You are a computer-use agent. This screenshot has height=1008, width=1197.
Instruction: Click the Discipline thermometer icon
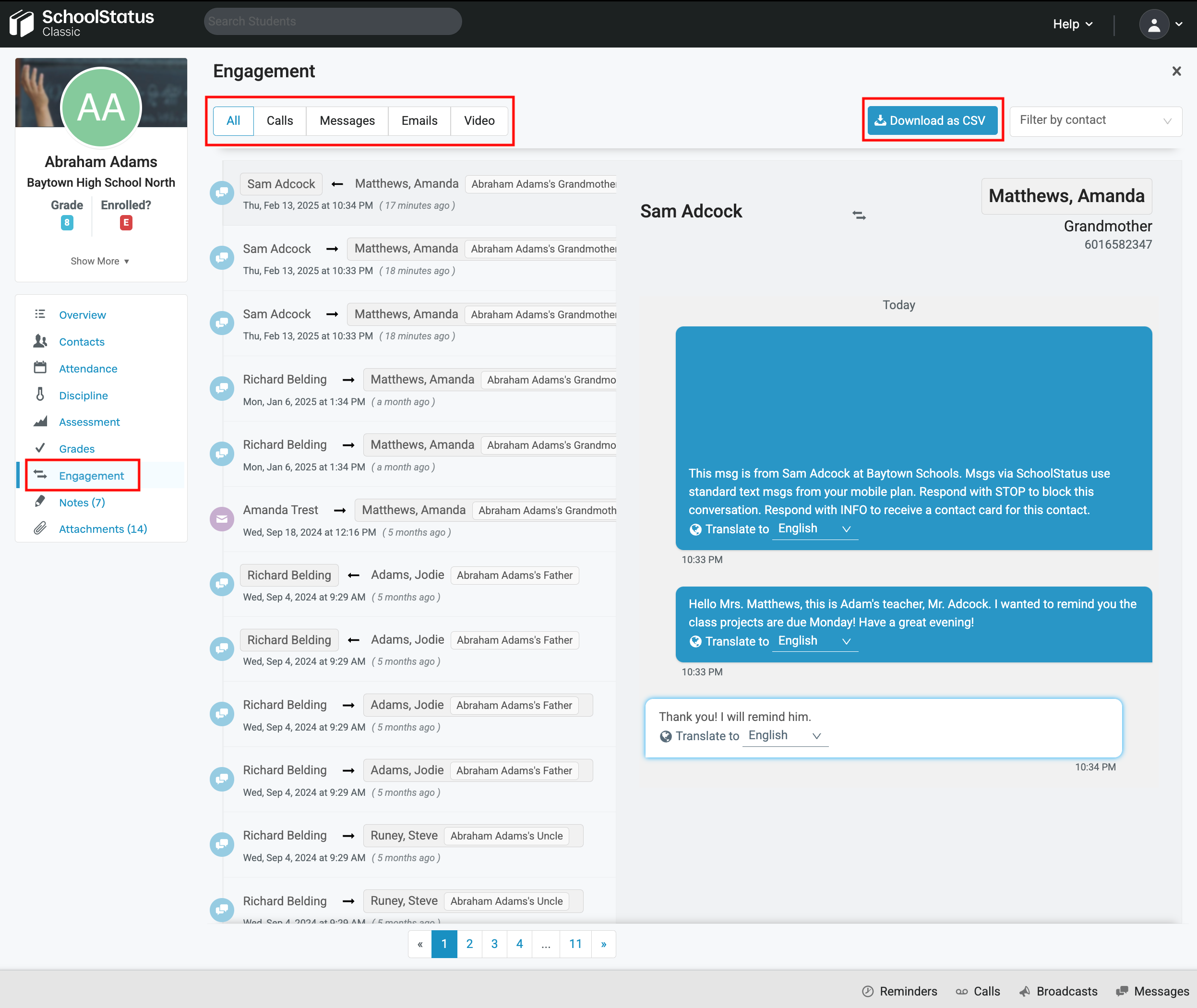click(x=40, y=395)
